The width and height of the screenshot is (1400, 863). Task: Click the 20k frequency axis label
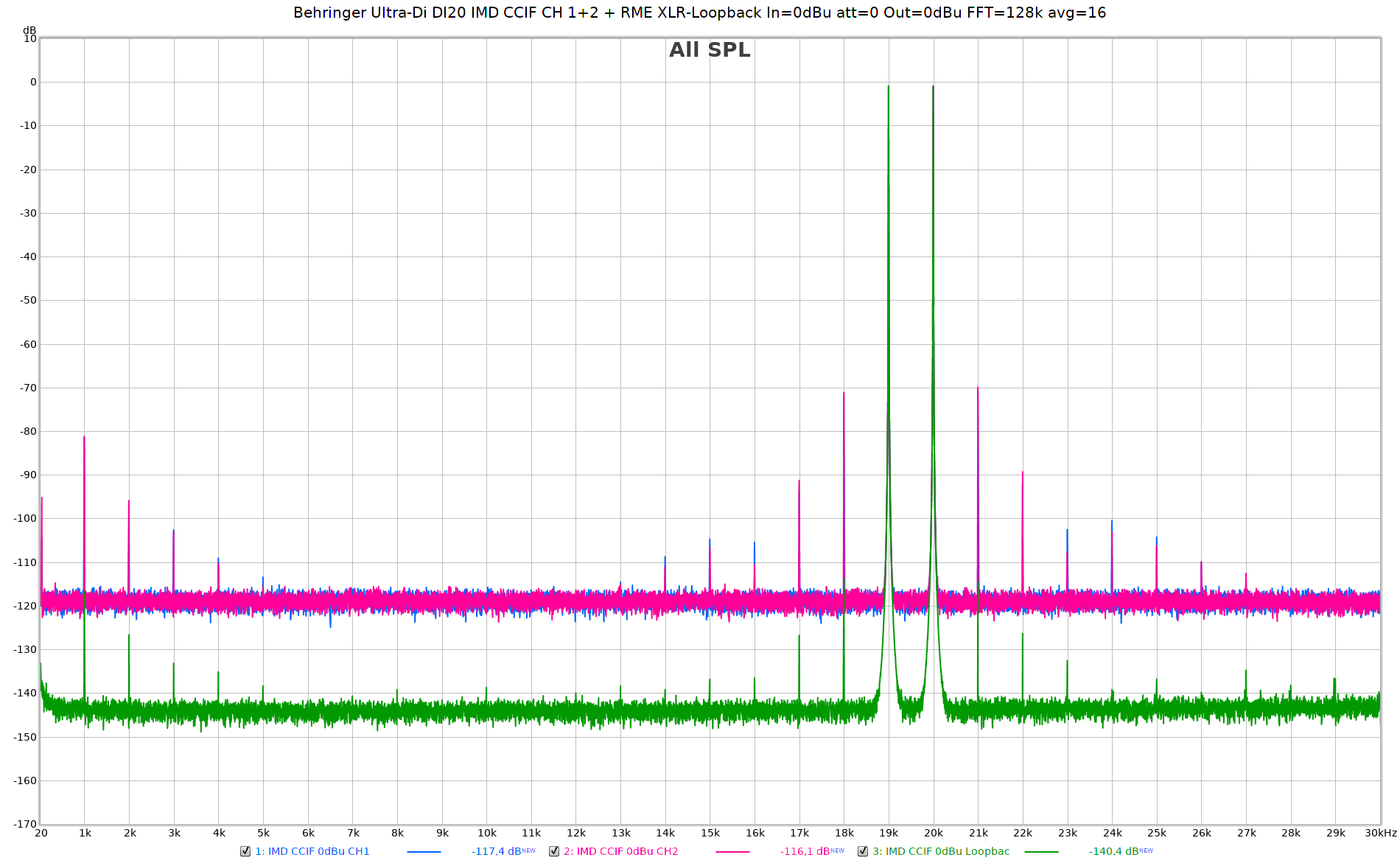(934, 833)
